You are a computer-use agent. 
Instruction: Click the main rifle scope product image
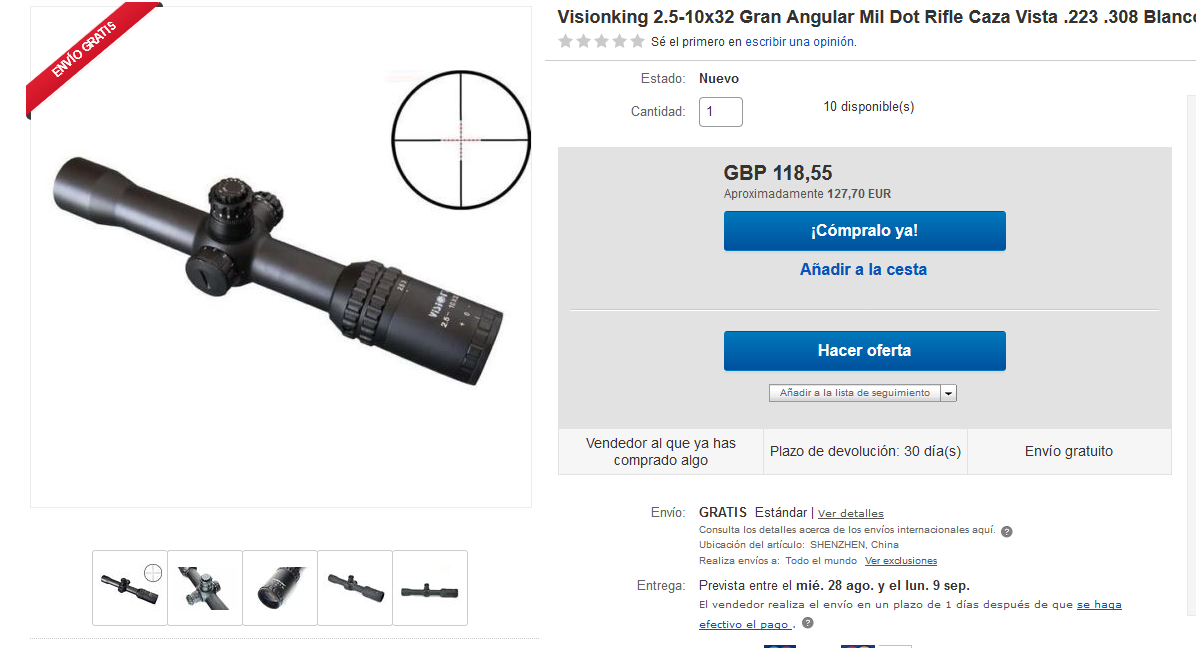point(281,257)
